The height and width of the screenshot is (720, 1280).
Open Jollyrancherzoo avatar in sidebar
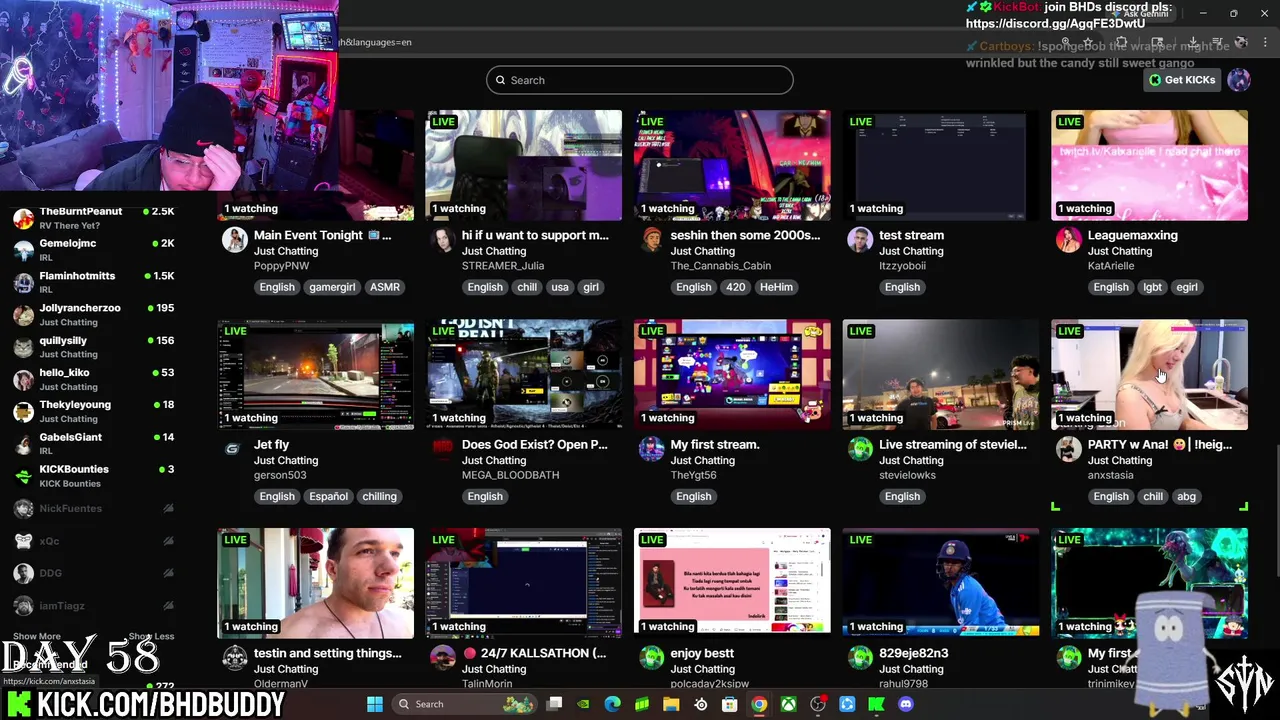[23, 315]
